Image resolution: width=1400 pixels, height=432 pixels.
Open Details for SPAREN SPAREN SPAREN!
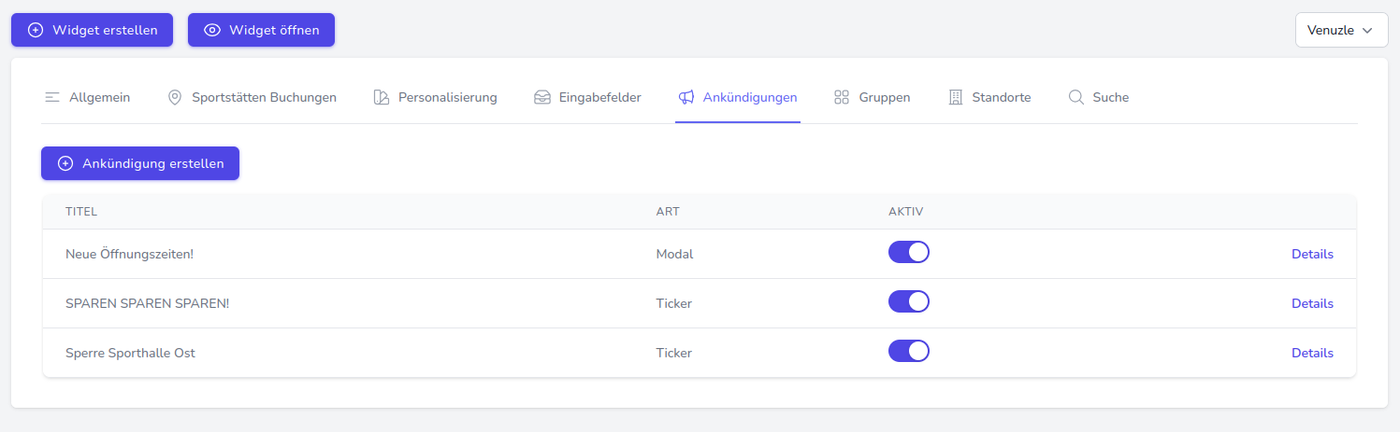pyautogui.click(x=1312, y=303)
